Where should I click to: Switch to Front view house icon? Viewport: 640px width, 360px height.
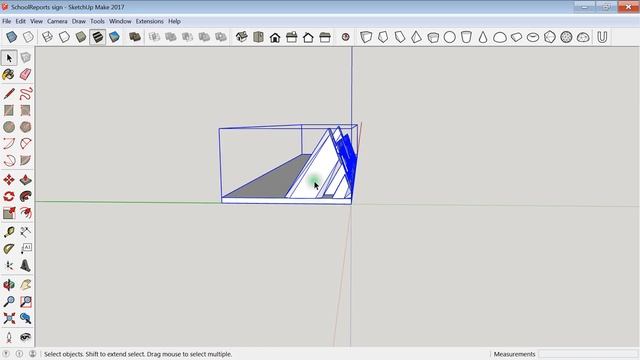(x=275, y=38)
